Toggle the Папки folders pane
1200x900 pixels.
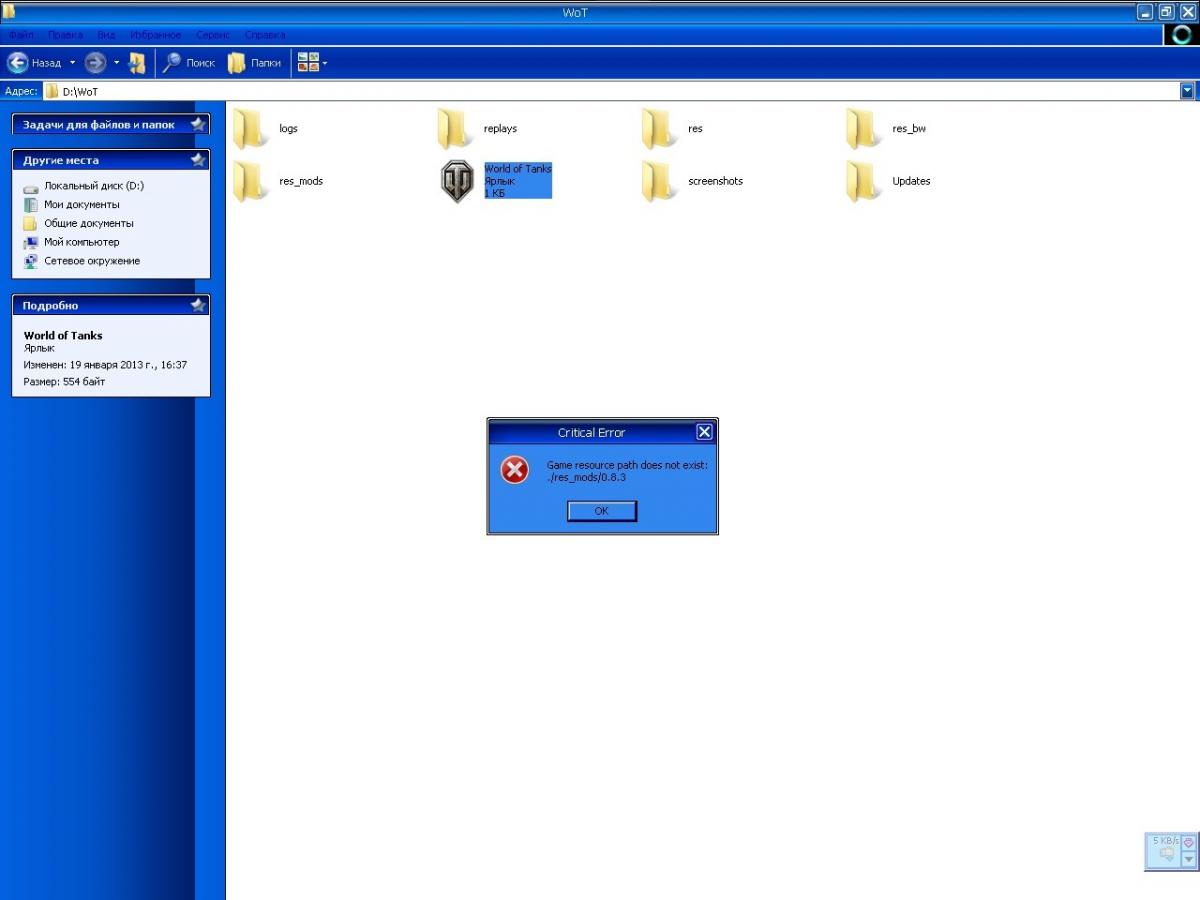(255, 62)
